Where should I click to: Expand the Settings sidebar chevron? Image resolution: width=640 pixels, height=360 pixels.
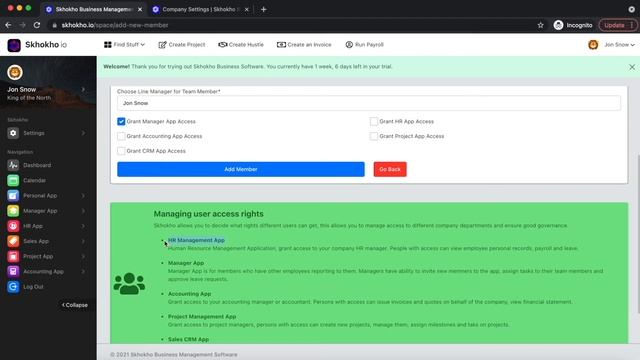point(83,133)
